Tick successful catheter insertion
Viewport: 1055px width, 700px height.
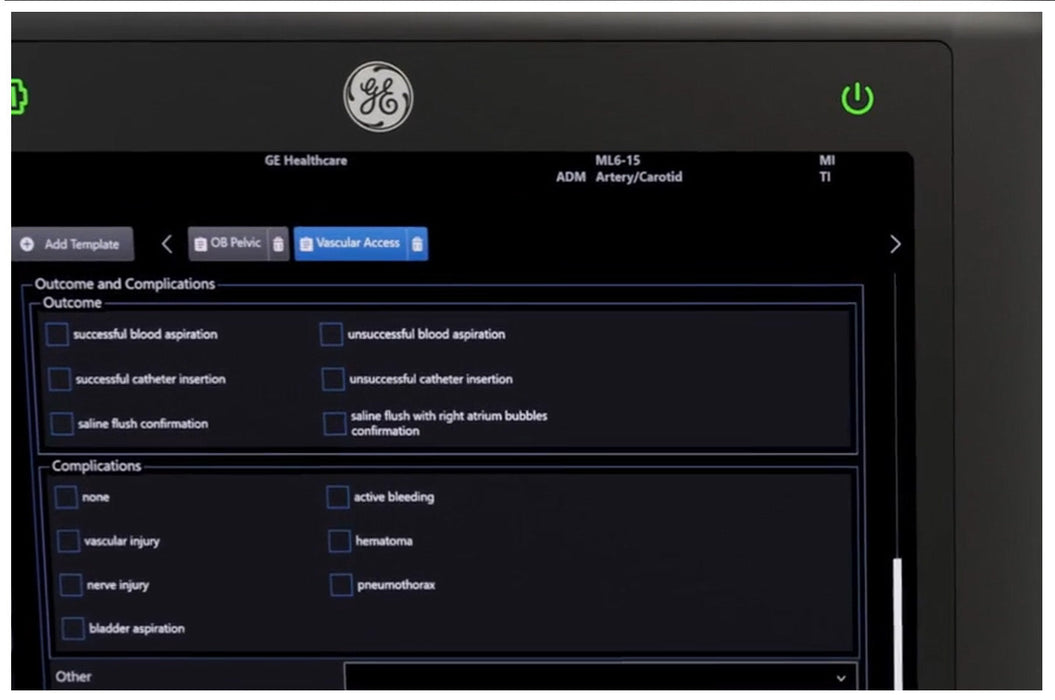click(59, 379)
